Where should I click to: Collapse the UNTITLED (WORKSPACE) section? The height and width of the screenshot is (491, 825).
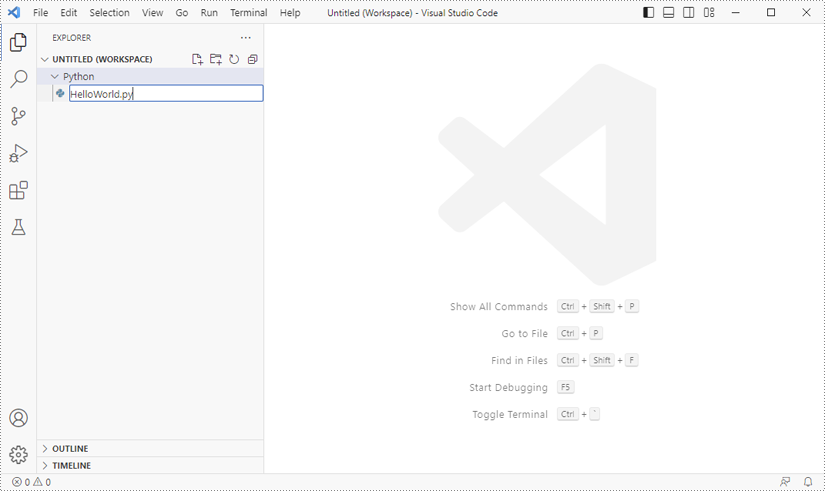45,59
